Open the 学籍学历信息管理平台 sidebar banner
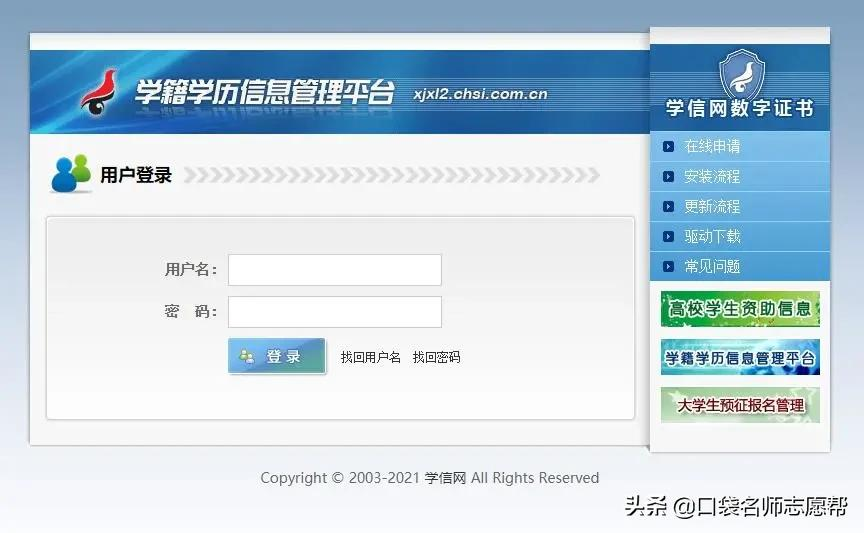This screenshot has width=864, height=533. coord(740,357)
